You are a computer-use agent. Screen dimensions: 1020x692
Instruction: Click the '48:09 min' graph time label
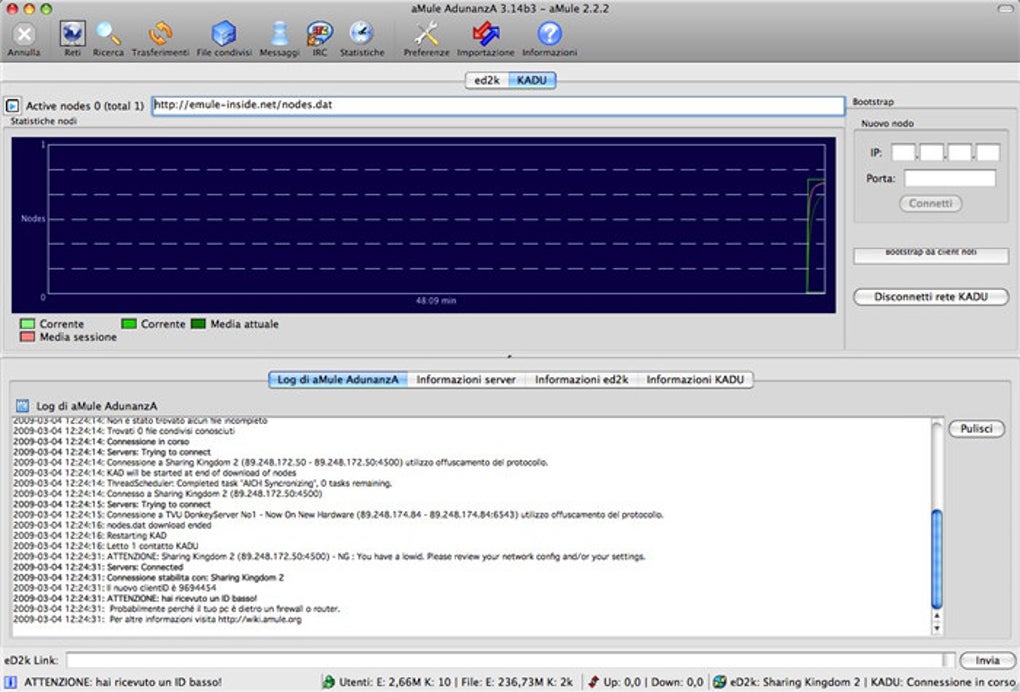(436, 300)
